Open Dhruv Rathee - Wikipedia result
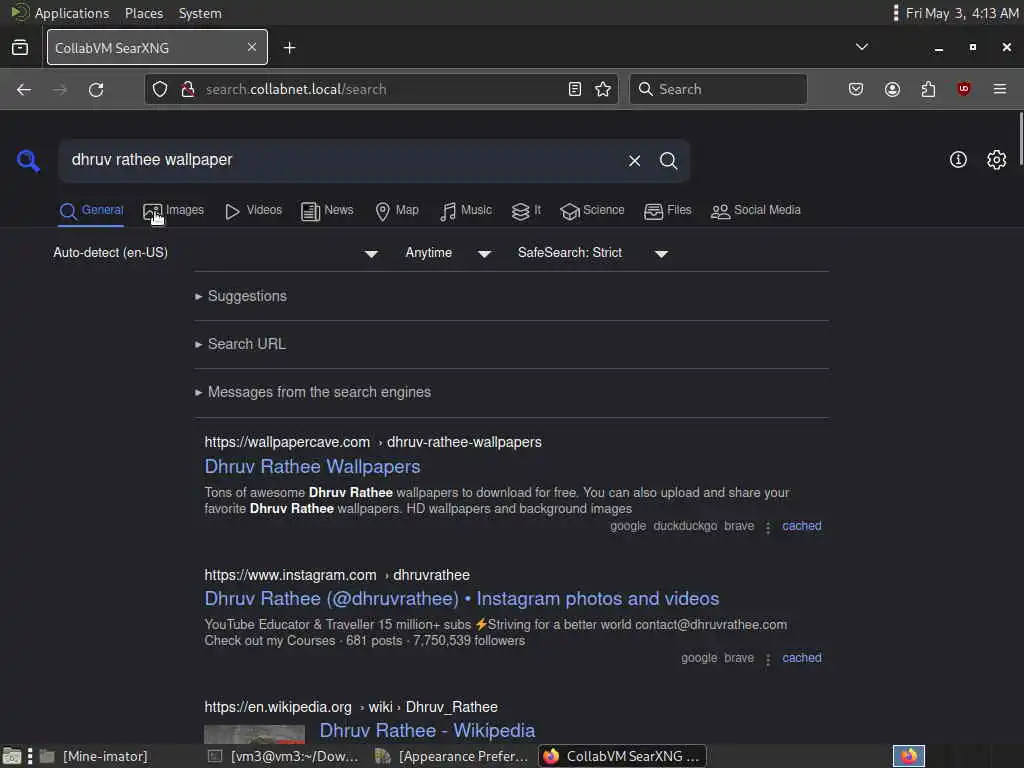The image size is (1024, 768). (x=427, y=730)
